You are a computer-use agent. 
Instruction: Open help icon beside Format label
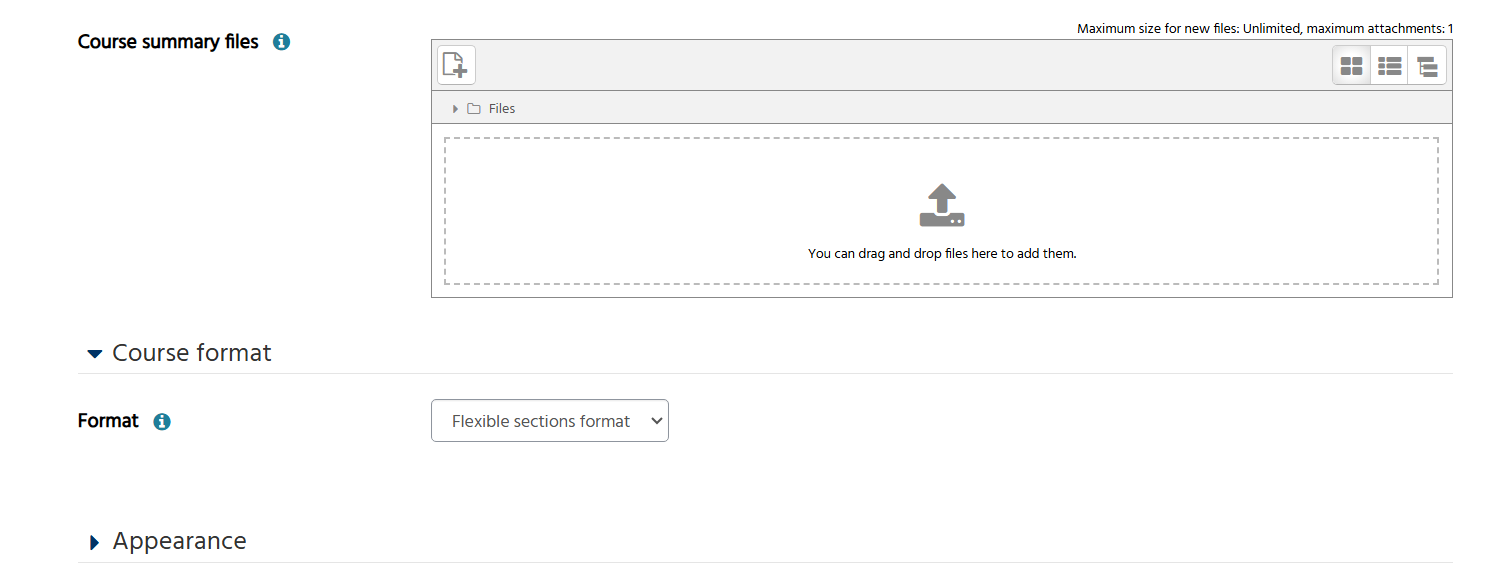162,421
